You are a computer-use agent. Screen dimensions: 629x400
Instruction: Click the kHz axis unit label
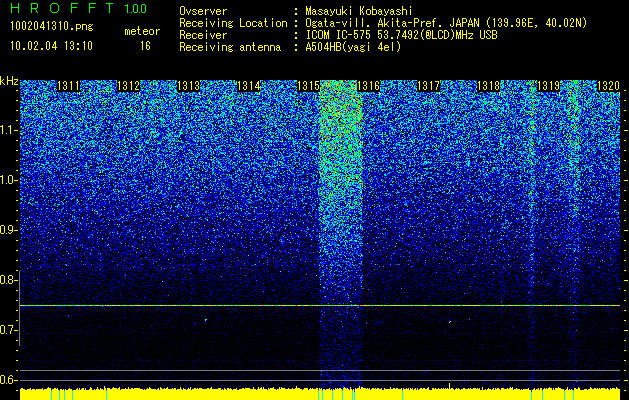tap(9, 81)
